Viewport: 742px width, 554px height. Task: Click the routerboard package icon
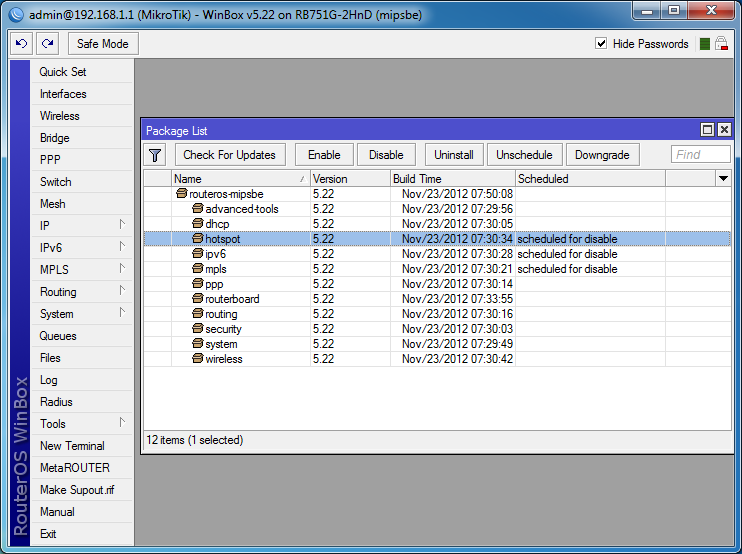point(197,299)
